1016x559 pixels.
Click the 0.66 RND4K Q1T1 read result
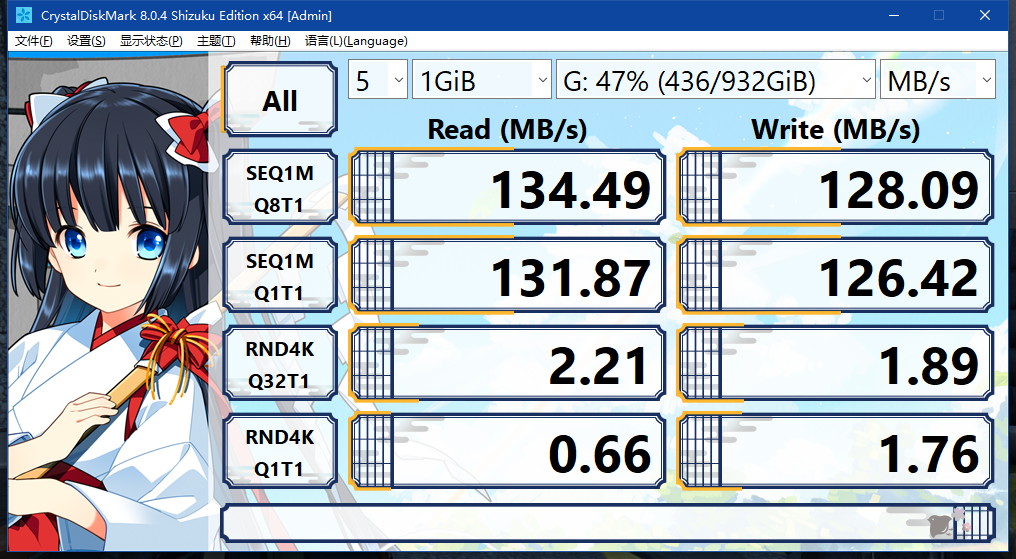coord(507,452)
